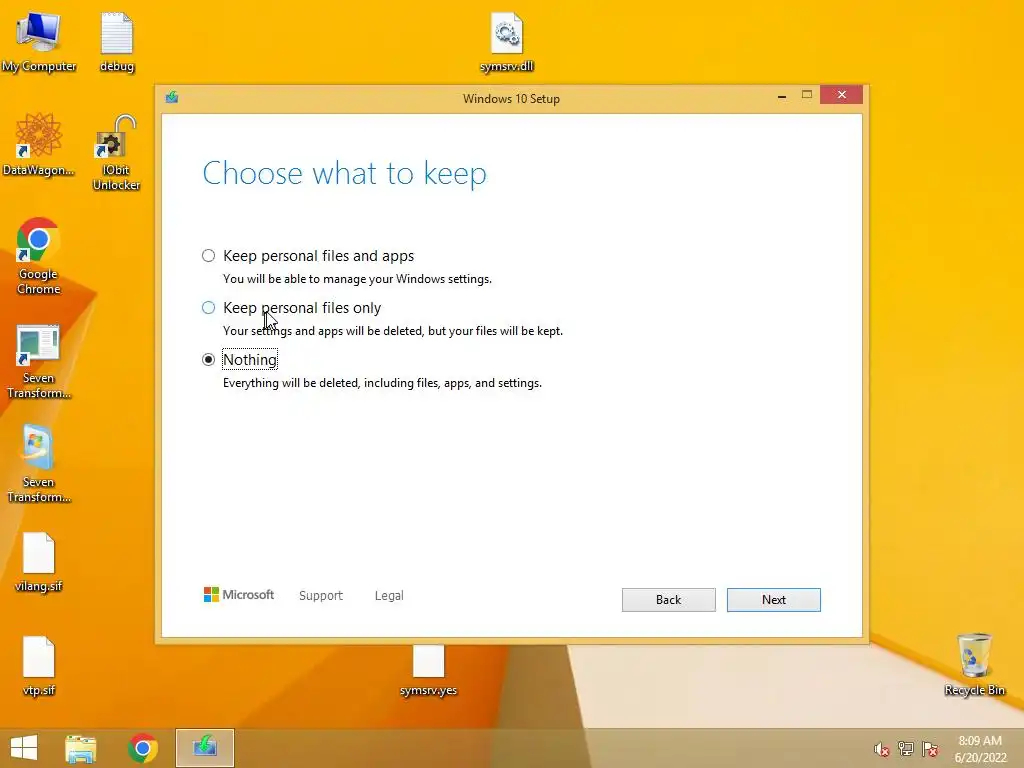Open File Explorer from taskbar
This screenshot has height=768, width=1024.
pyautogui.click(x=81, y=748)
